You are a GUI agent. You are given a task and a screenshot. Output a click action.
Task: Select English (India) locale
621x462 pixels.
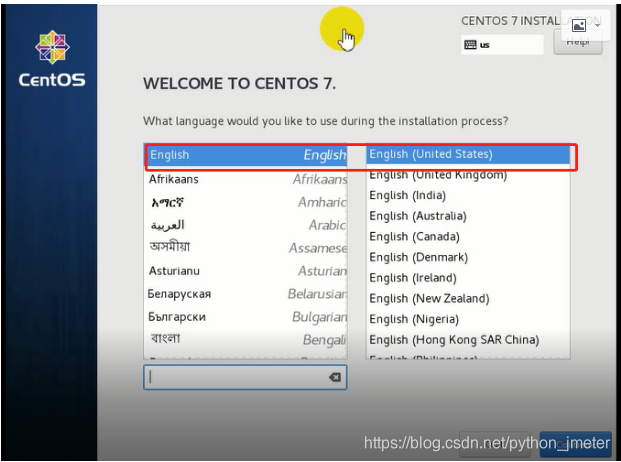(468, 195)
